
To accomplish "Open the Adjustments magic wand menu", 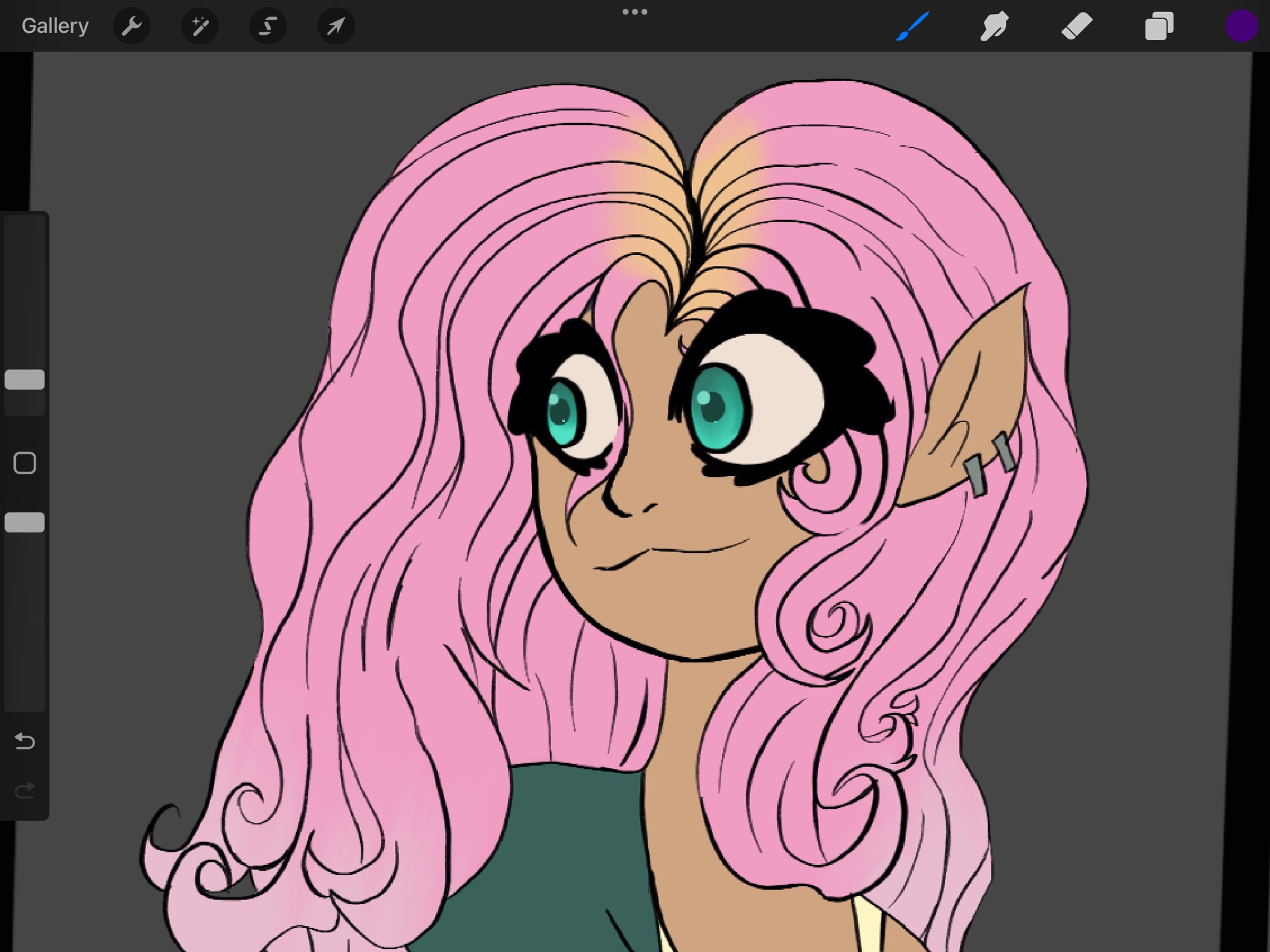I will click(x=199, y=26).
